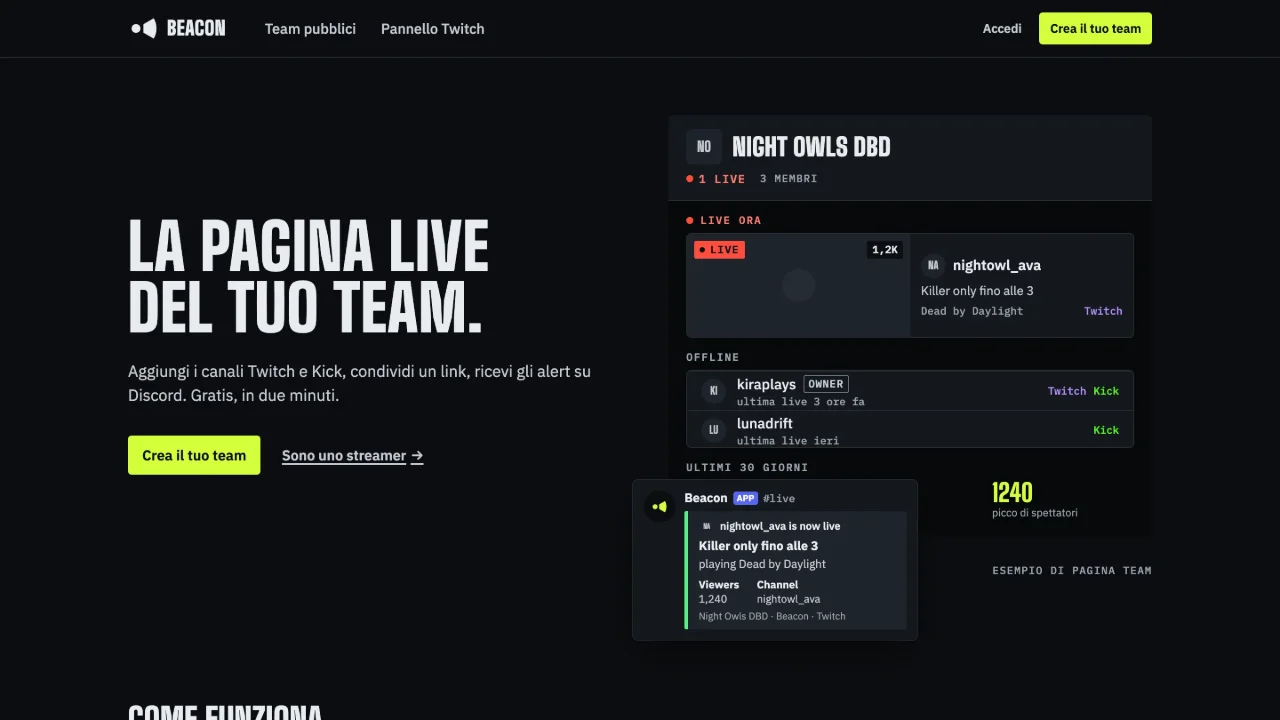Click the ESEMPIO DI PAGINA TEAM caption

point(1072,570)
